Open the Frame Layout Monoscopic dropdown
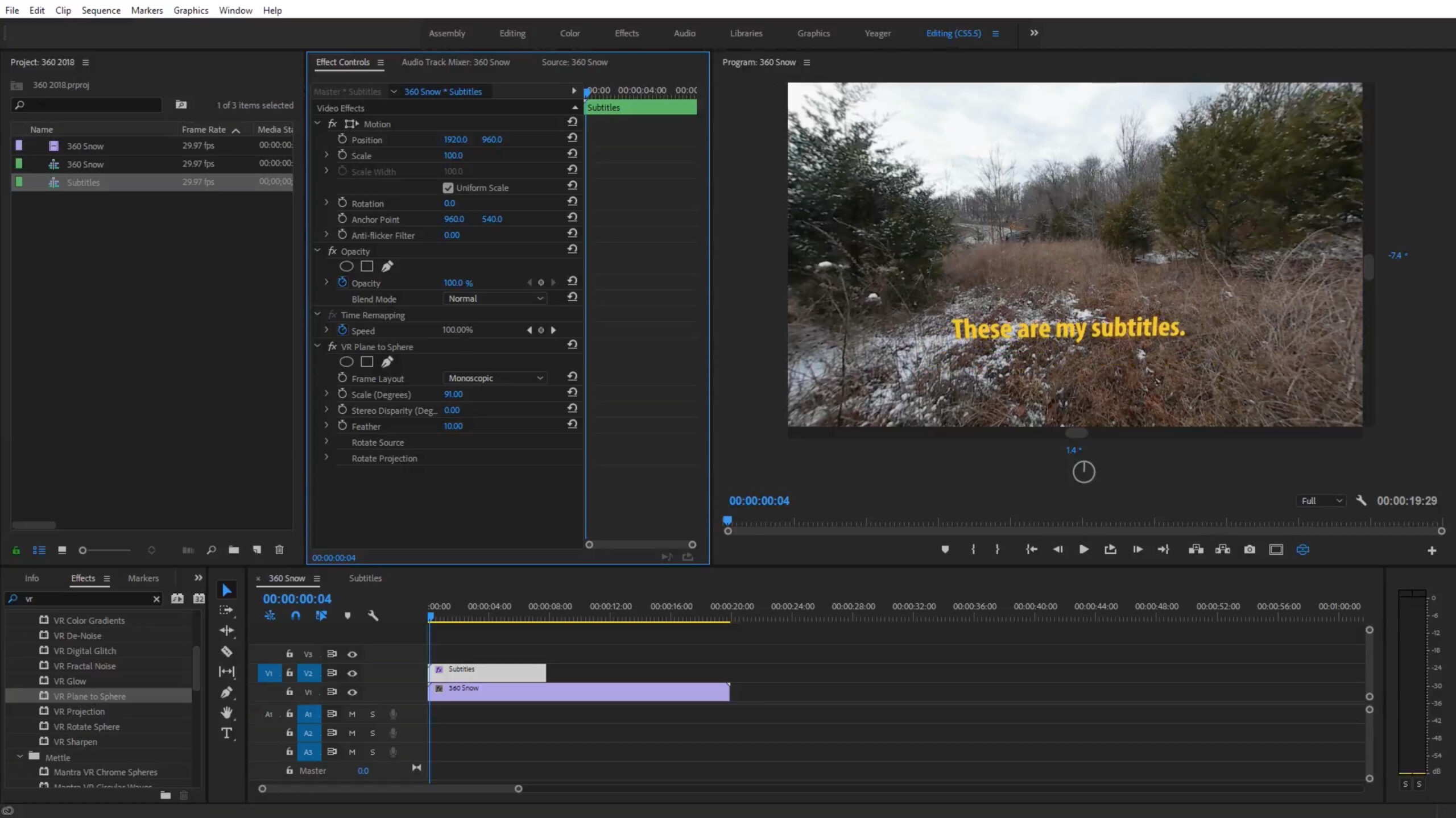Image resolution: width=1456 pixels, height=818 pixels. (x=494, y=378)
